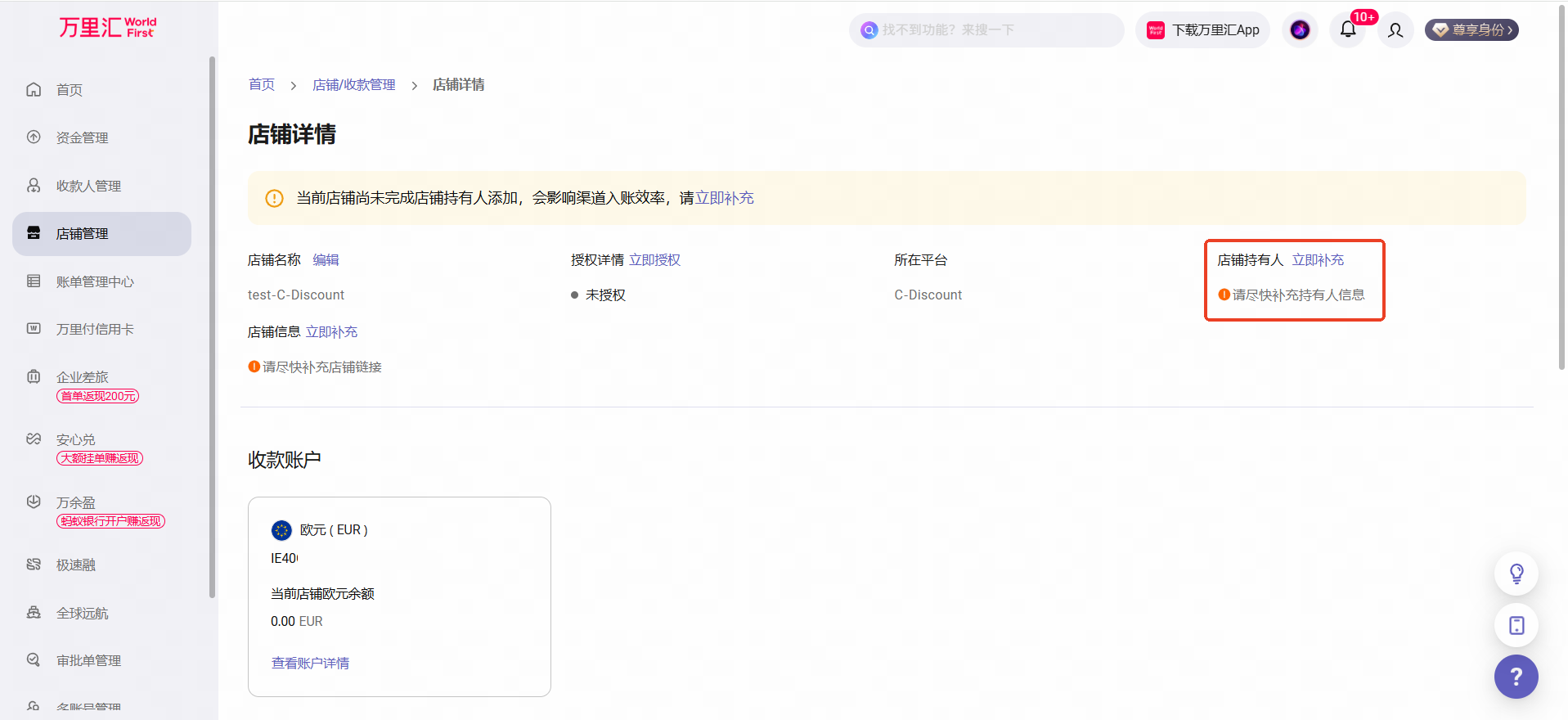Click the 收款人管理 sidebar icon
1568x720 pixels.
(x=34, y=186)
